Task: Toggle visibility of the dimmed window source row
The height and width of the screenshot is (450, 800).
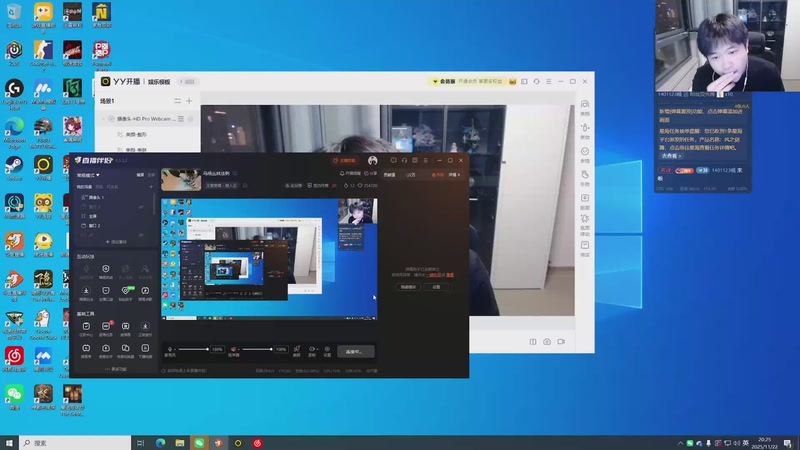Action: point(141,207)
